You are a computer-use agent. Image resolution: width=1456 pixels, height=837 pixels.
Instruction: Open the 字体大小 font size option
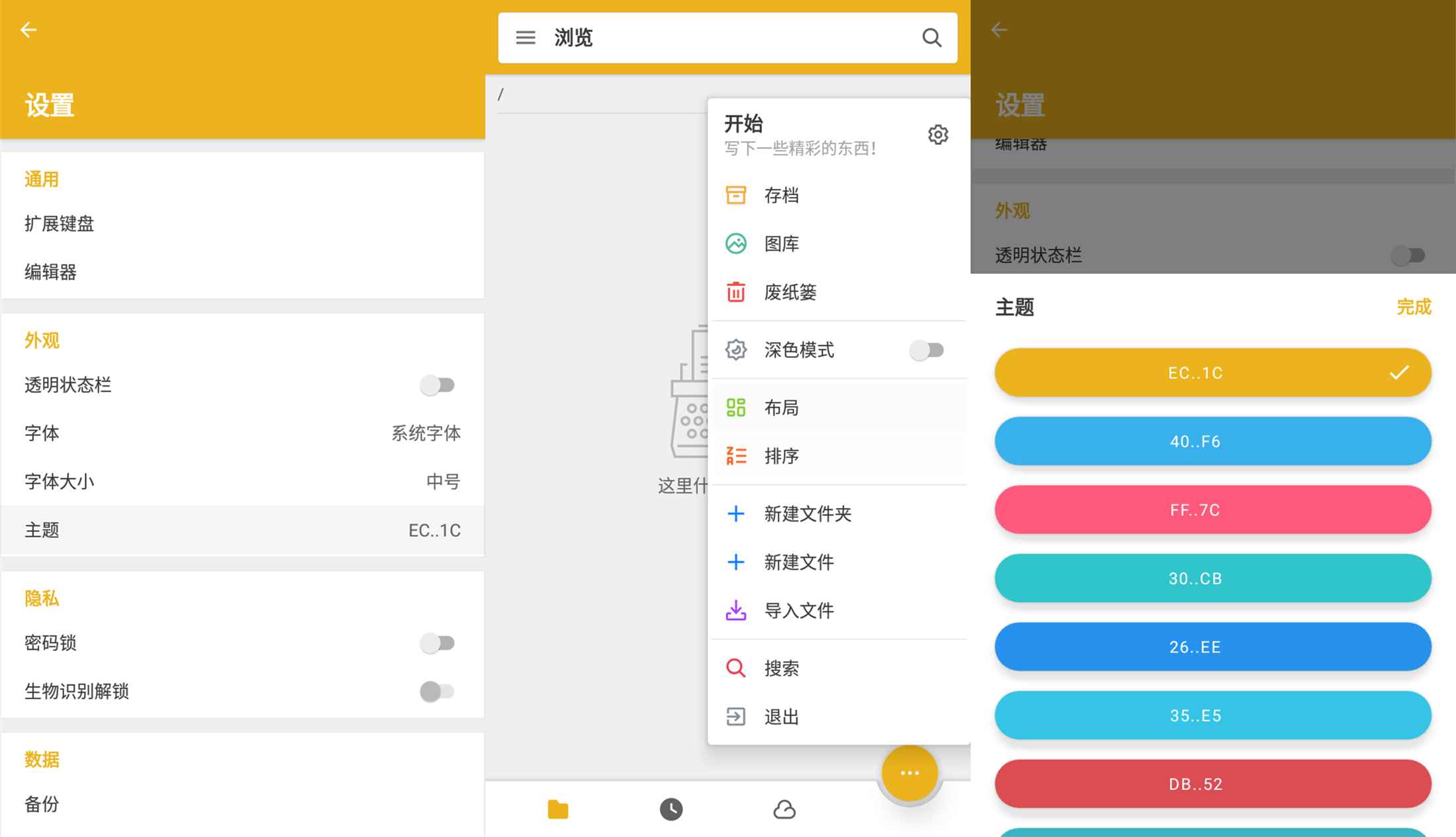242,482
